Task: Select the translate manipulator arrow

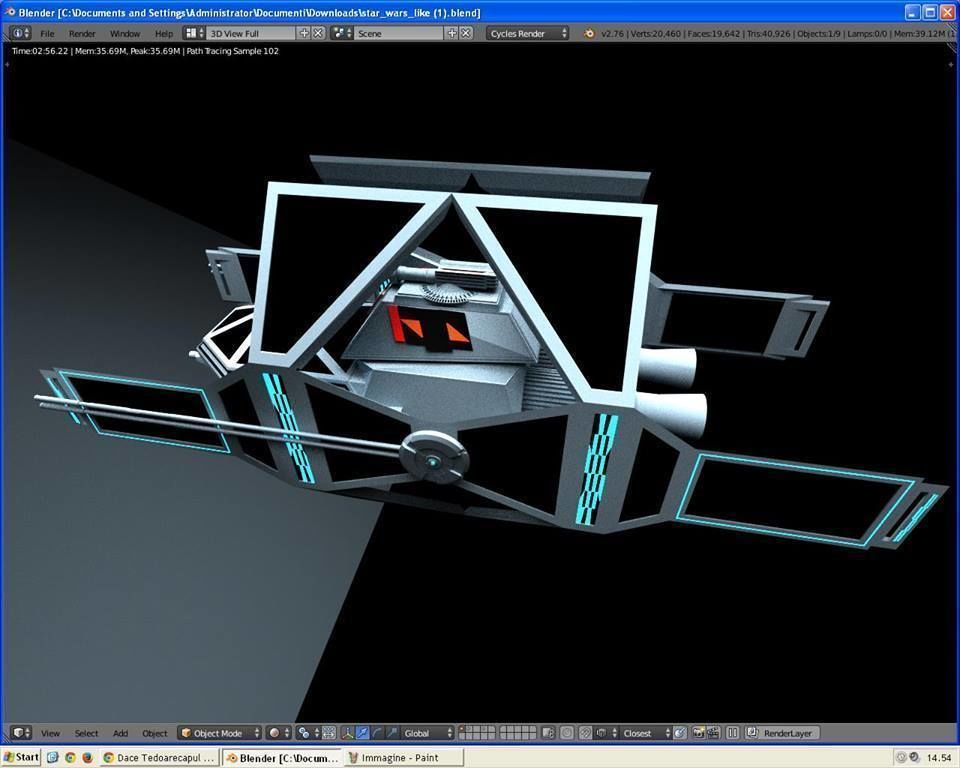Action: pyautogui.click(x=363, y=732)
